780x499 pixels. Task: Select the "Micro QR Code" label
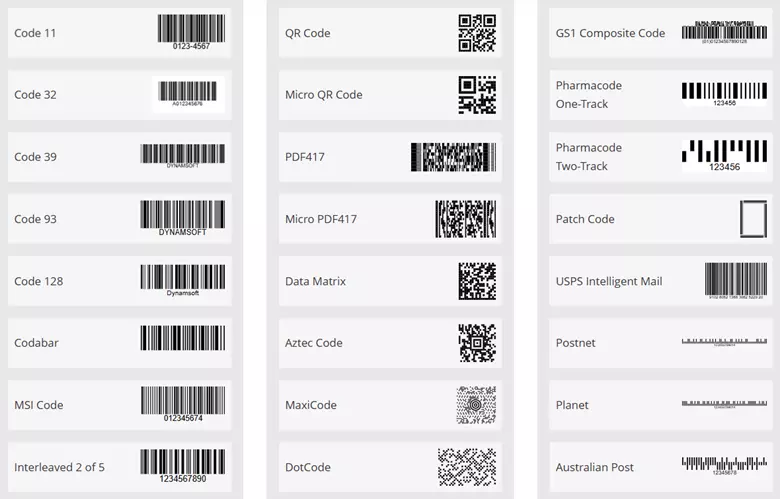pyautogui.click(x=323, y=95)
